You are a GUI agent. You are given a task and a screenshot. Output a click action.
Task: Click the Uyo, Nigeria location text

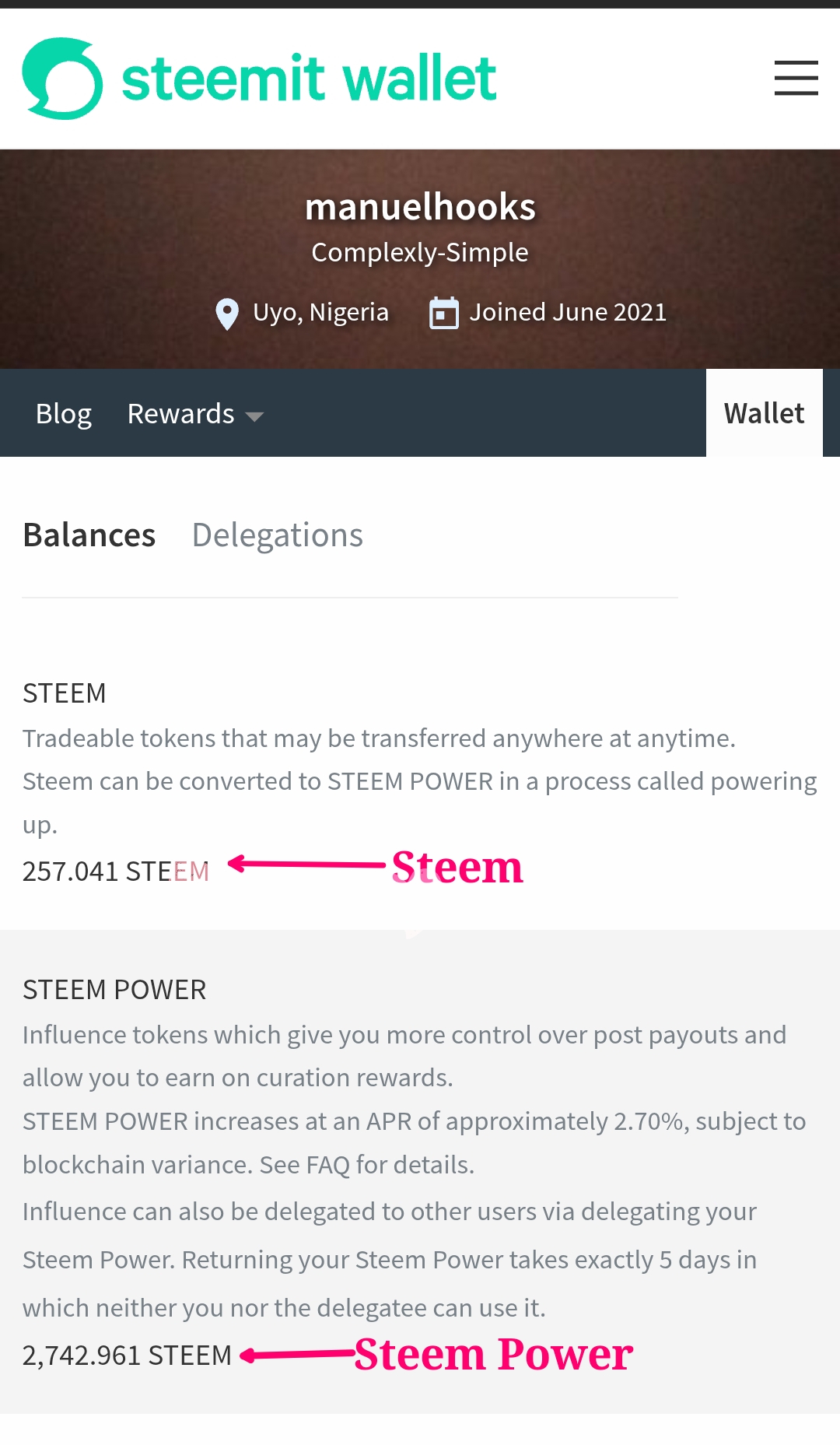(x=320, y=312)
